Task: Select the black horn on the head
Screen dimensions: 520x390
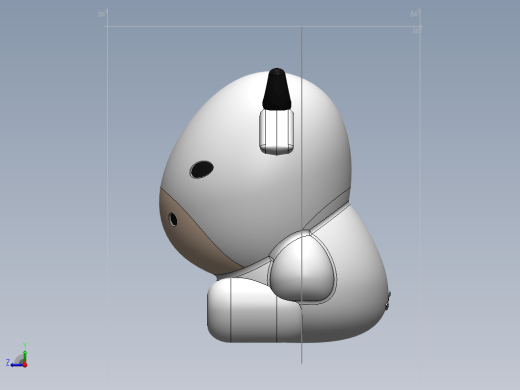Action: point(277,89)
